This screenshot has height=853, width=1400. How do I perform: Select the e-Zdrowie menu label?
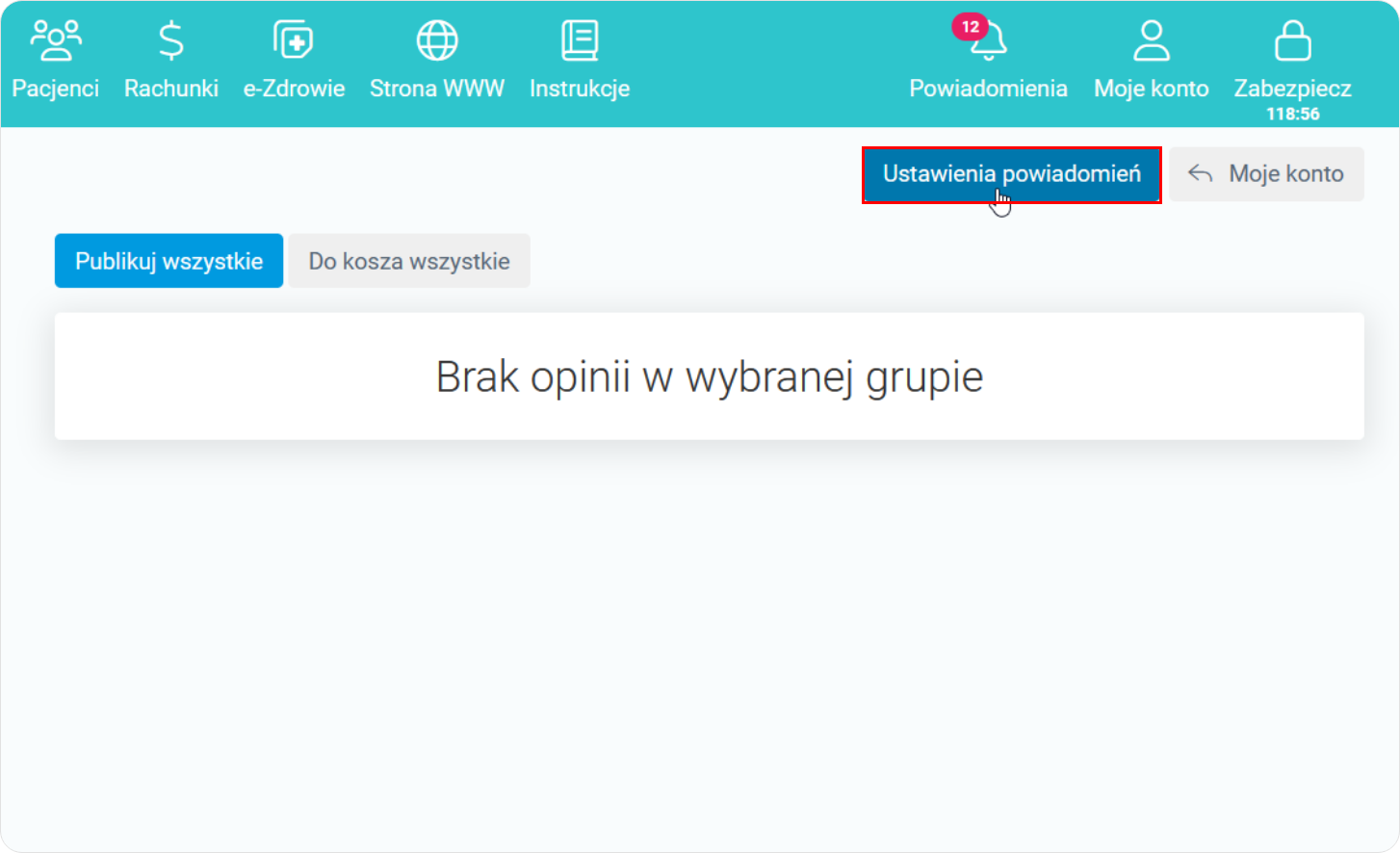click(x=294, y=89)
